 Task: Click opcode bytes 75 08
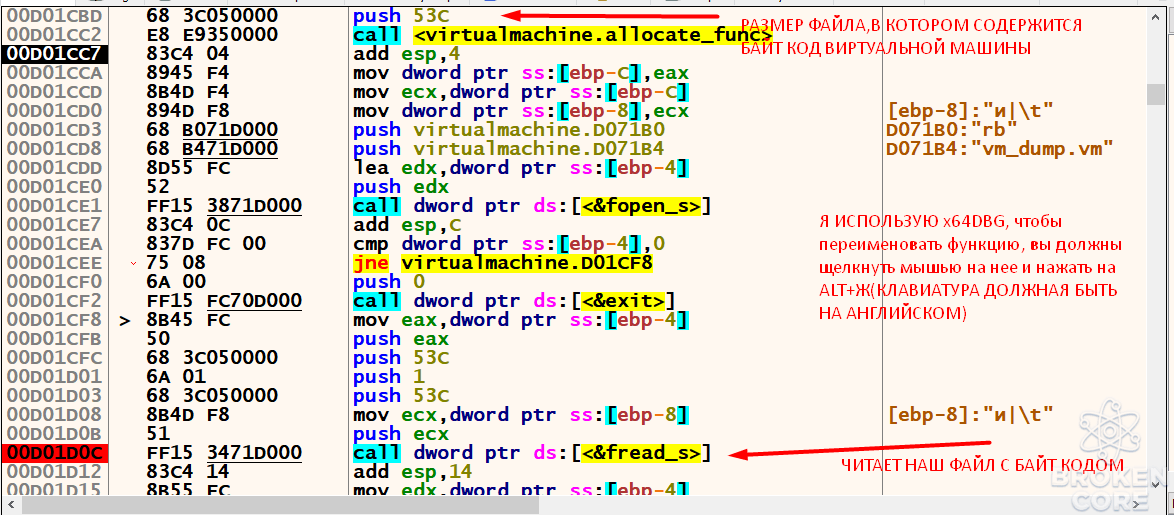(177, 263)
